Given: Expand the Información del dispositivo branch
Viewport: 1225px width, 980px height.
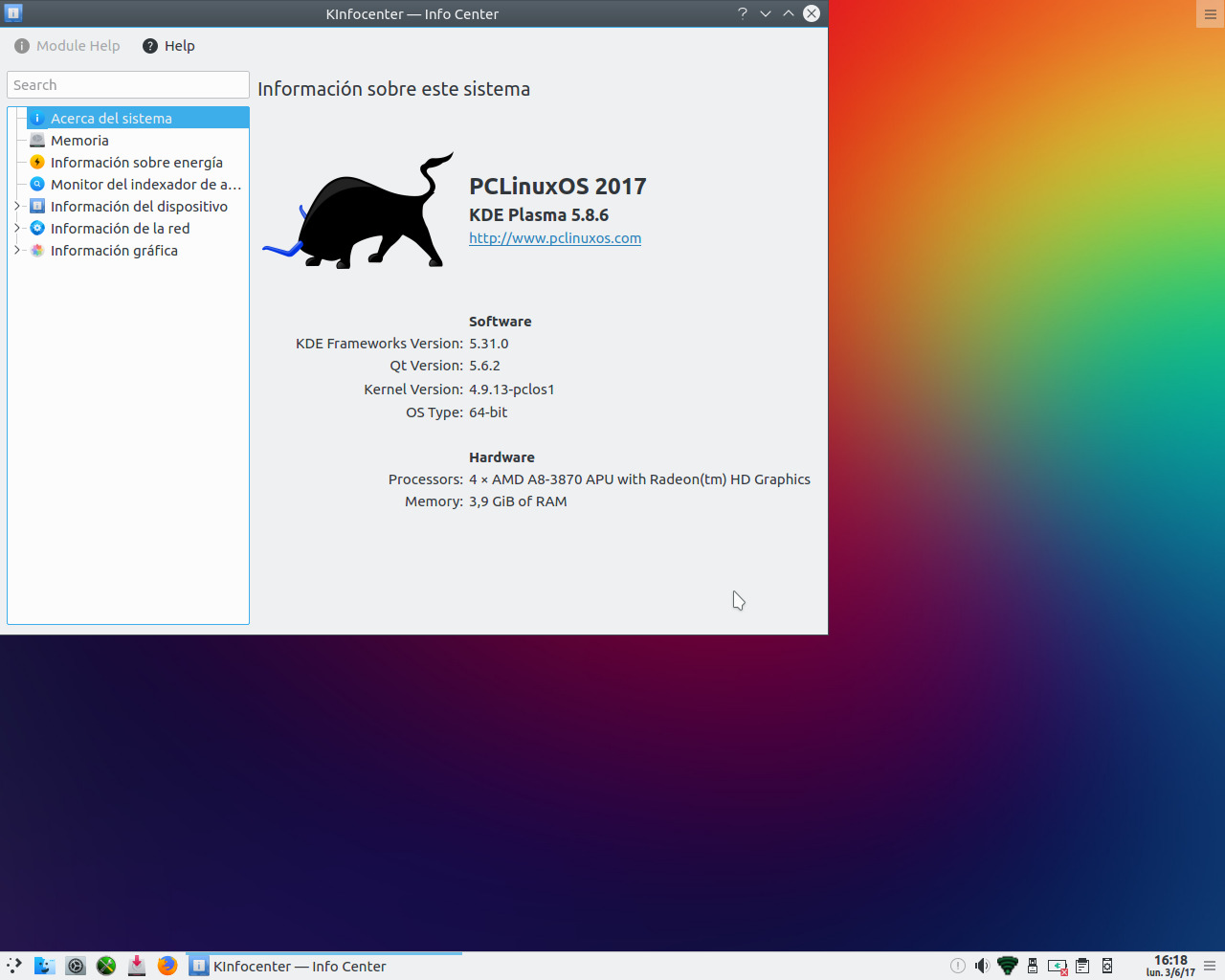Looking at the screenshot, I should (16, 207).
